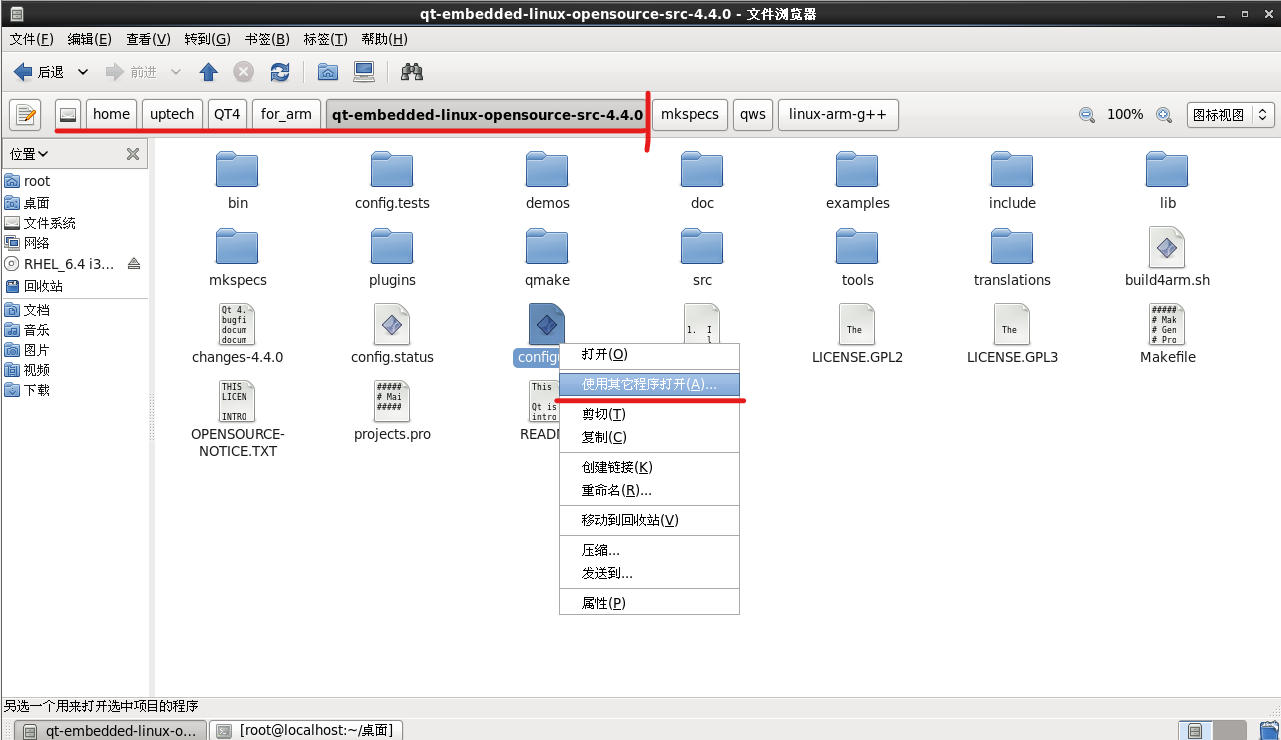Go up one folder with the up arrow
Image resolution: width=1281 pixels, height=740 pixels.
[209, 72]
